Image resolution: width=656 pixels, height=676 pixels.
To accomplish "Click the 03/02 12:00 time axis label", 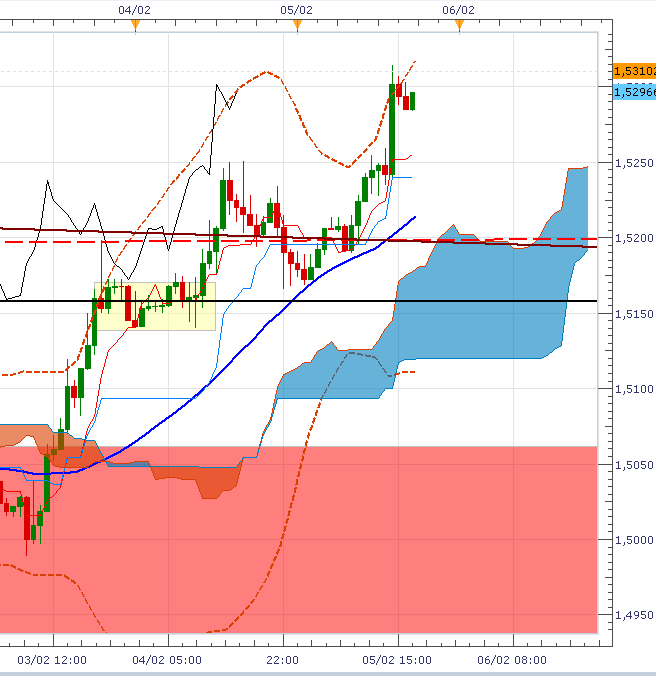I will [52, 660].
